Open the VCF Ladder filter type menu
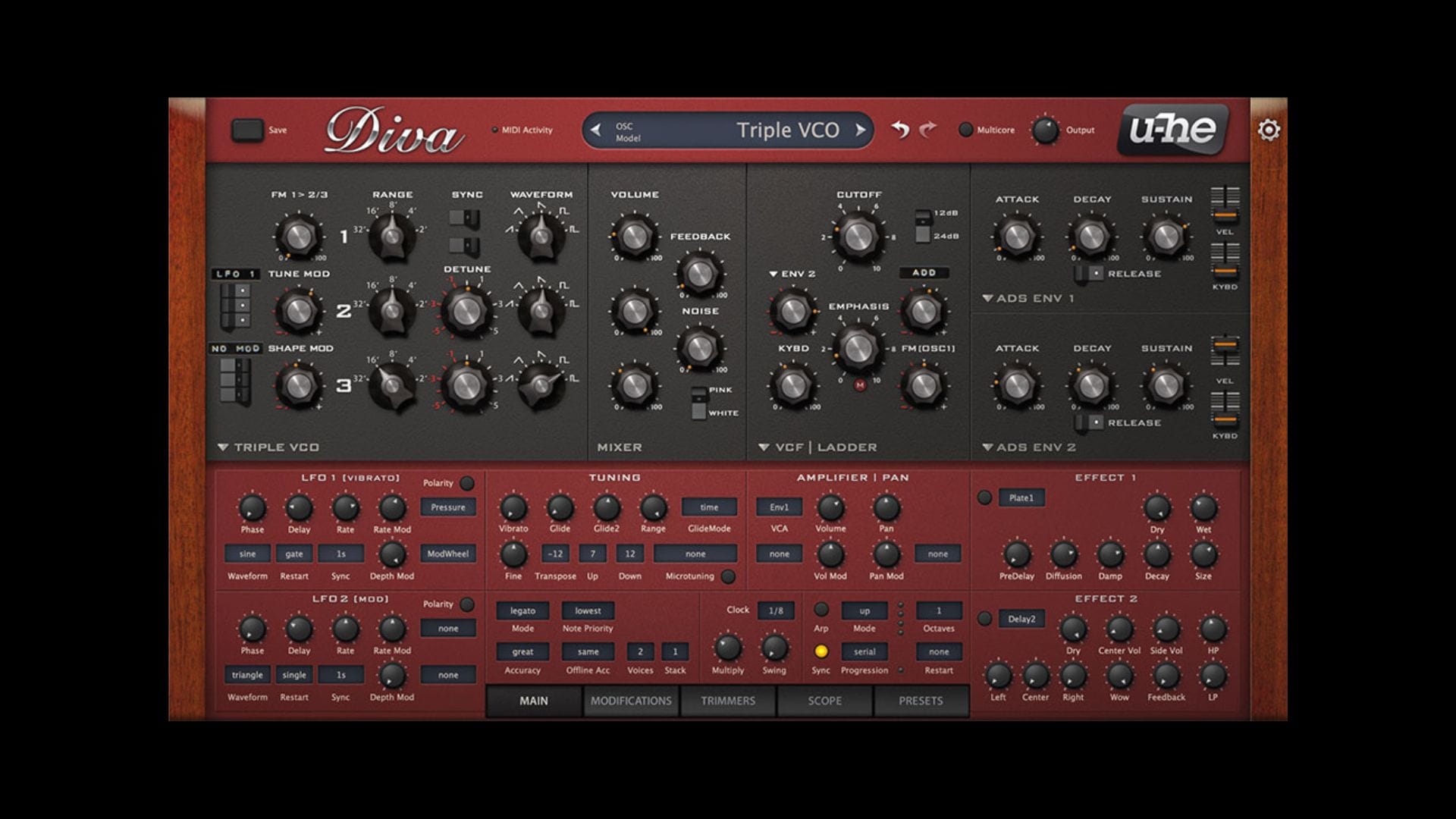The height and width of the screenshot is (819, 1456). tap(764, 447)
